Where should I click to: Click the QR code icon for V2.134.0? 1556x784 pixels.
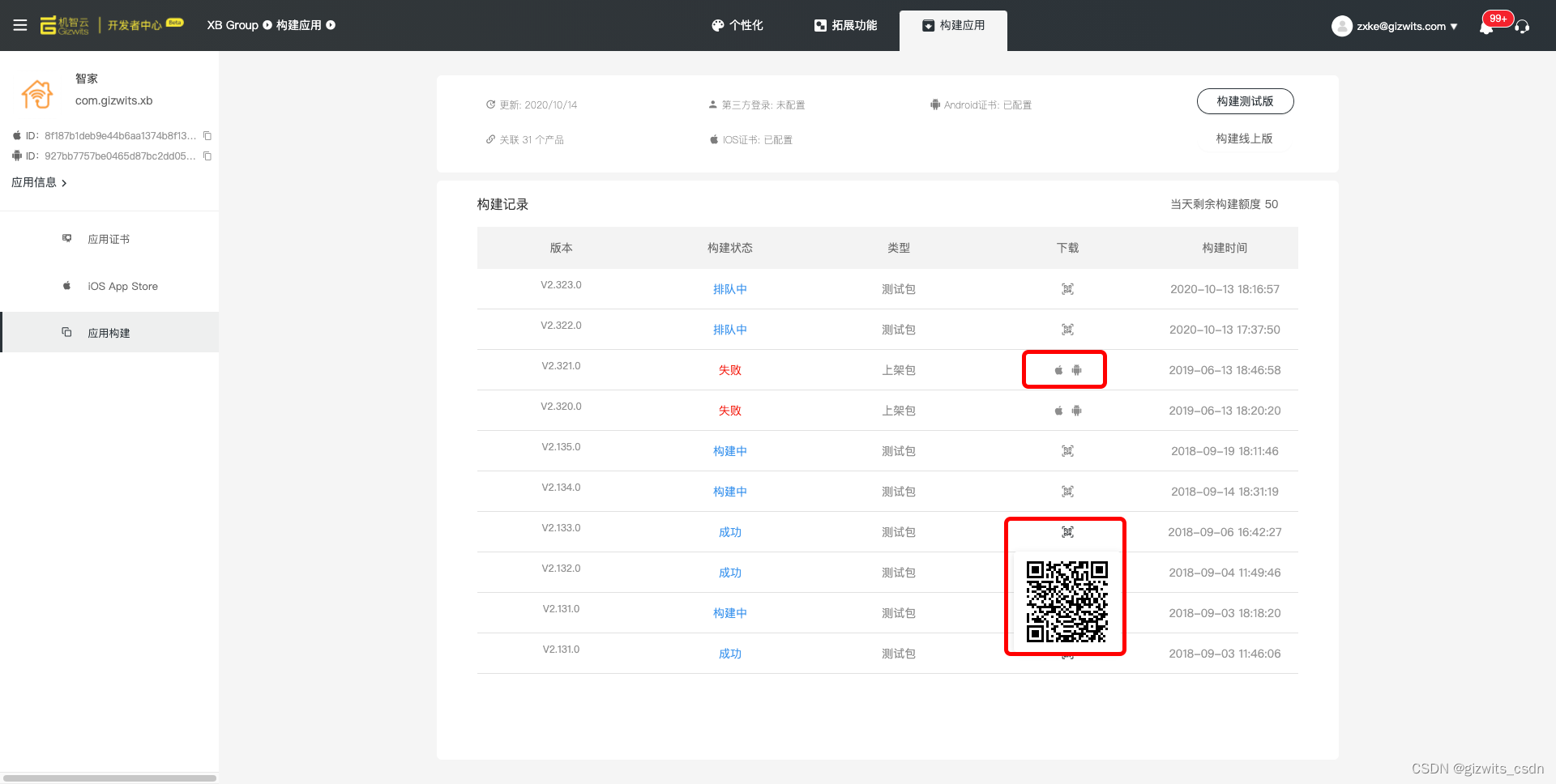(1067, 492)
